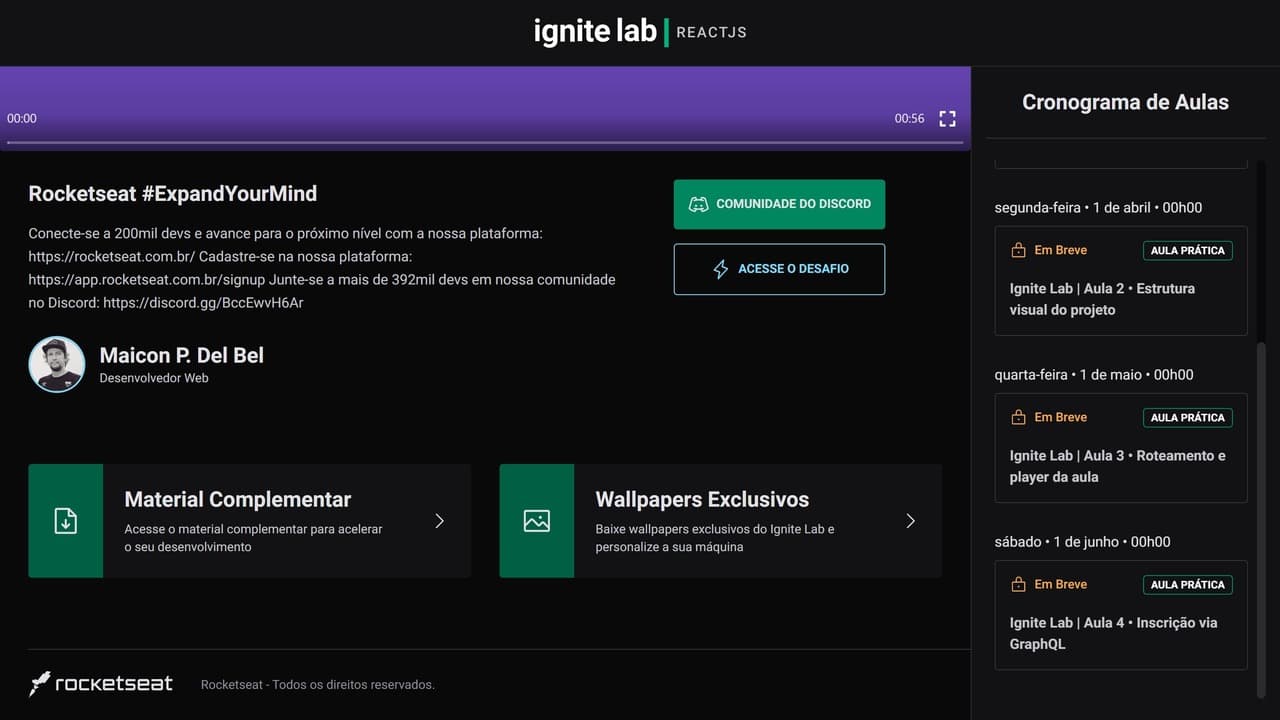Image resolution: width=1280 pixels, height=720 pixels.
Task: Click the image icon on Wallpapers Exclusivos
Action: [x=537, y=521]
